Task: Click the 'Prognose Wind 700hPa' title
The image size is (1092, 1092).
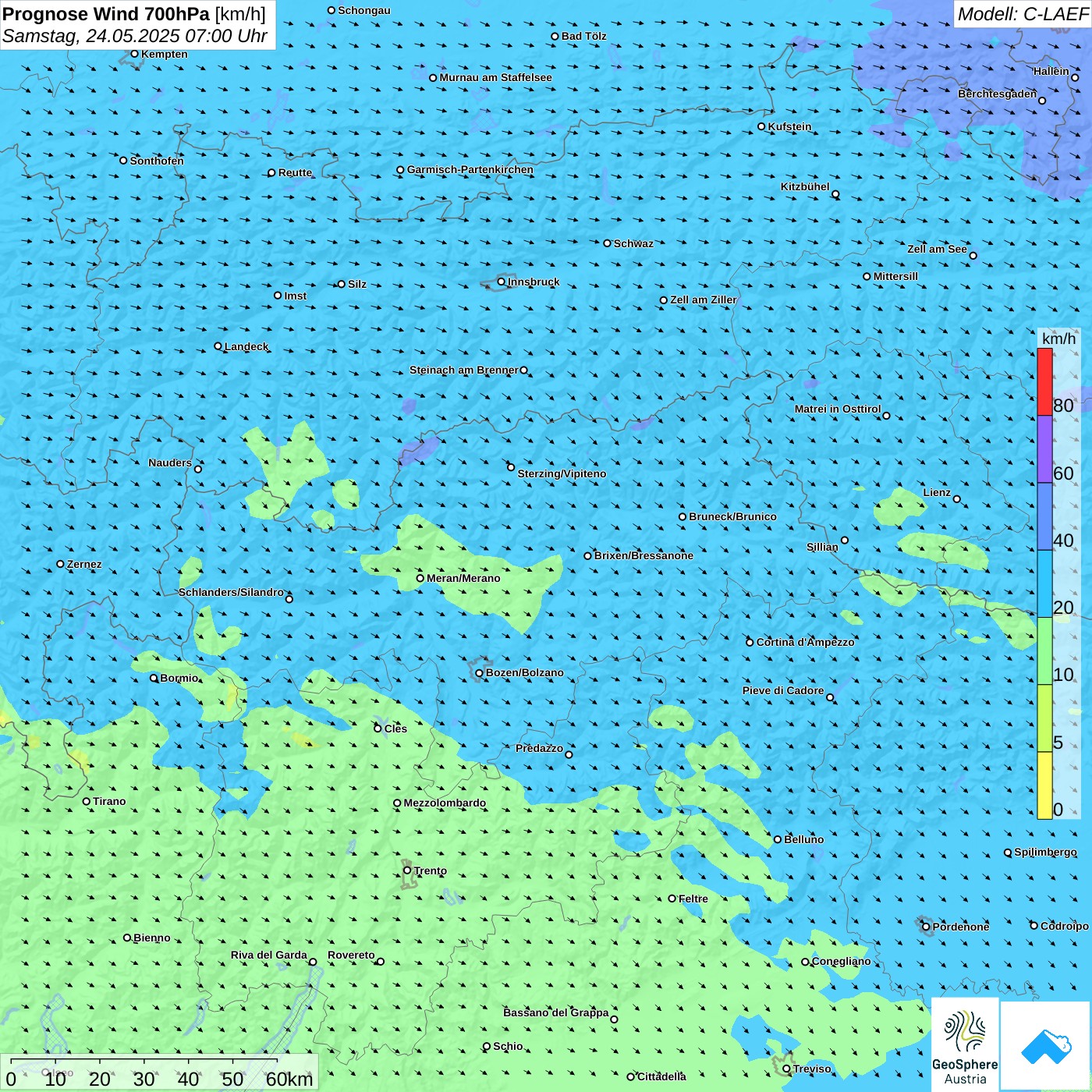Action: point(106,13)
